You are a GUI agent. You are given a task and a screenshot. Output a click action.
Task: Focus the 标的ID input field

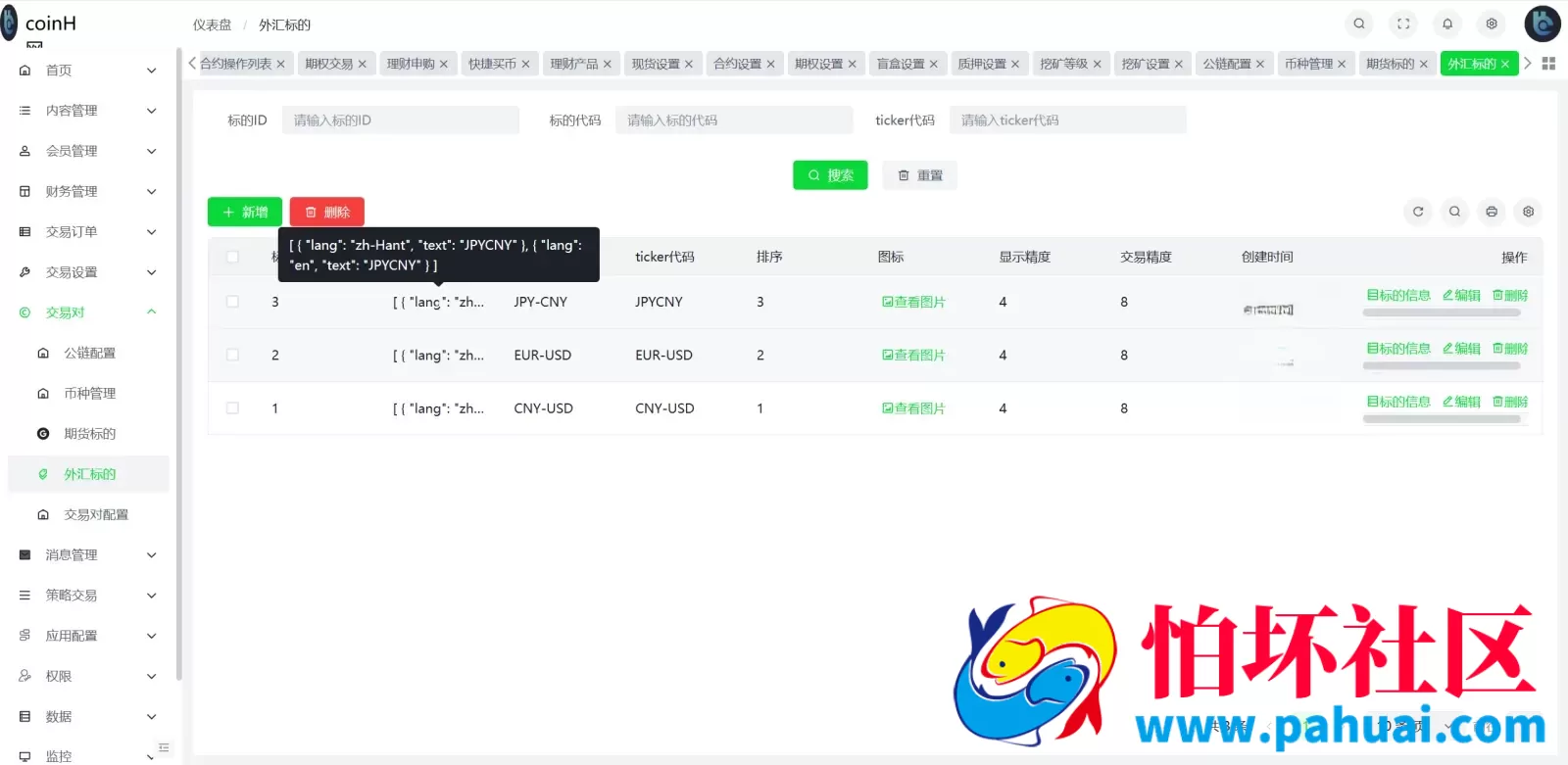(401, 120)
